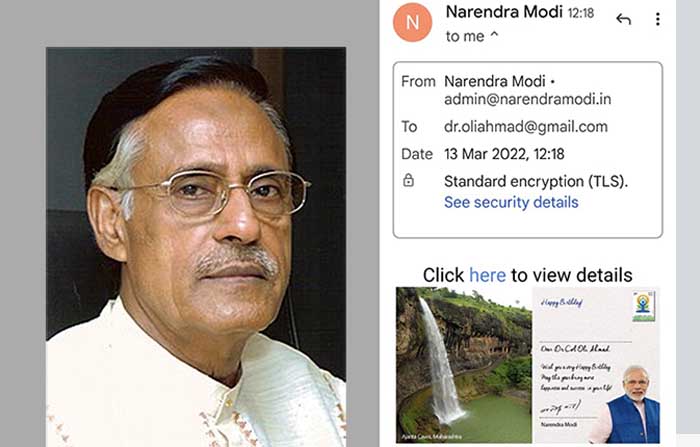
Task: Click the reply arrow icon
Action: [x=623, y=19]
